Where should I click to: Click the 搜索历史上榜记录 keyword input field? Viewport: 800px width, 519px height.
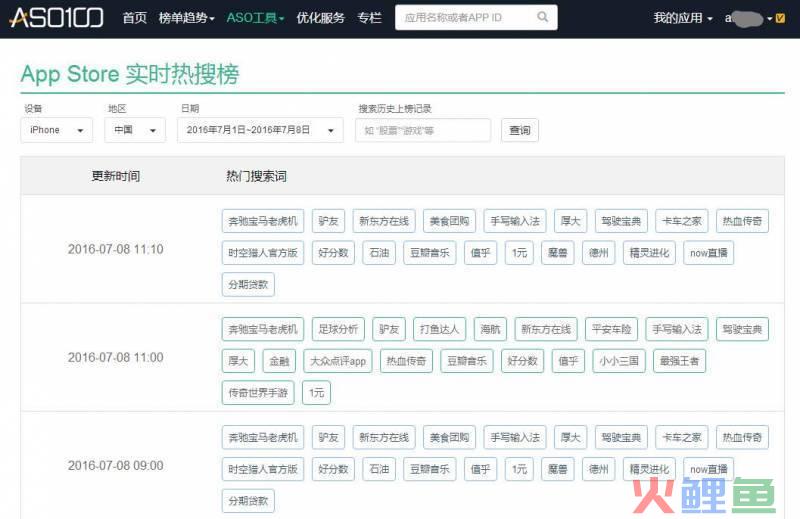423,131
